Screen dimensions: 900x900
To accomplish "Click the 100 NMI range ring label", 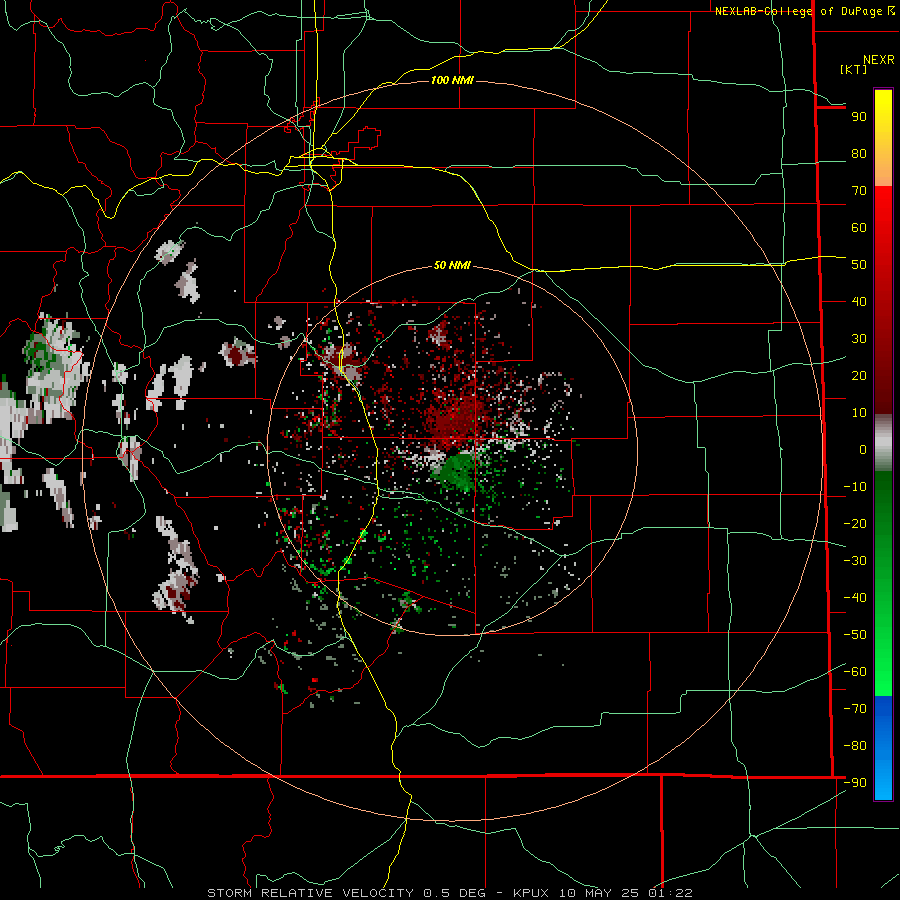I will (452, 80).
